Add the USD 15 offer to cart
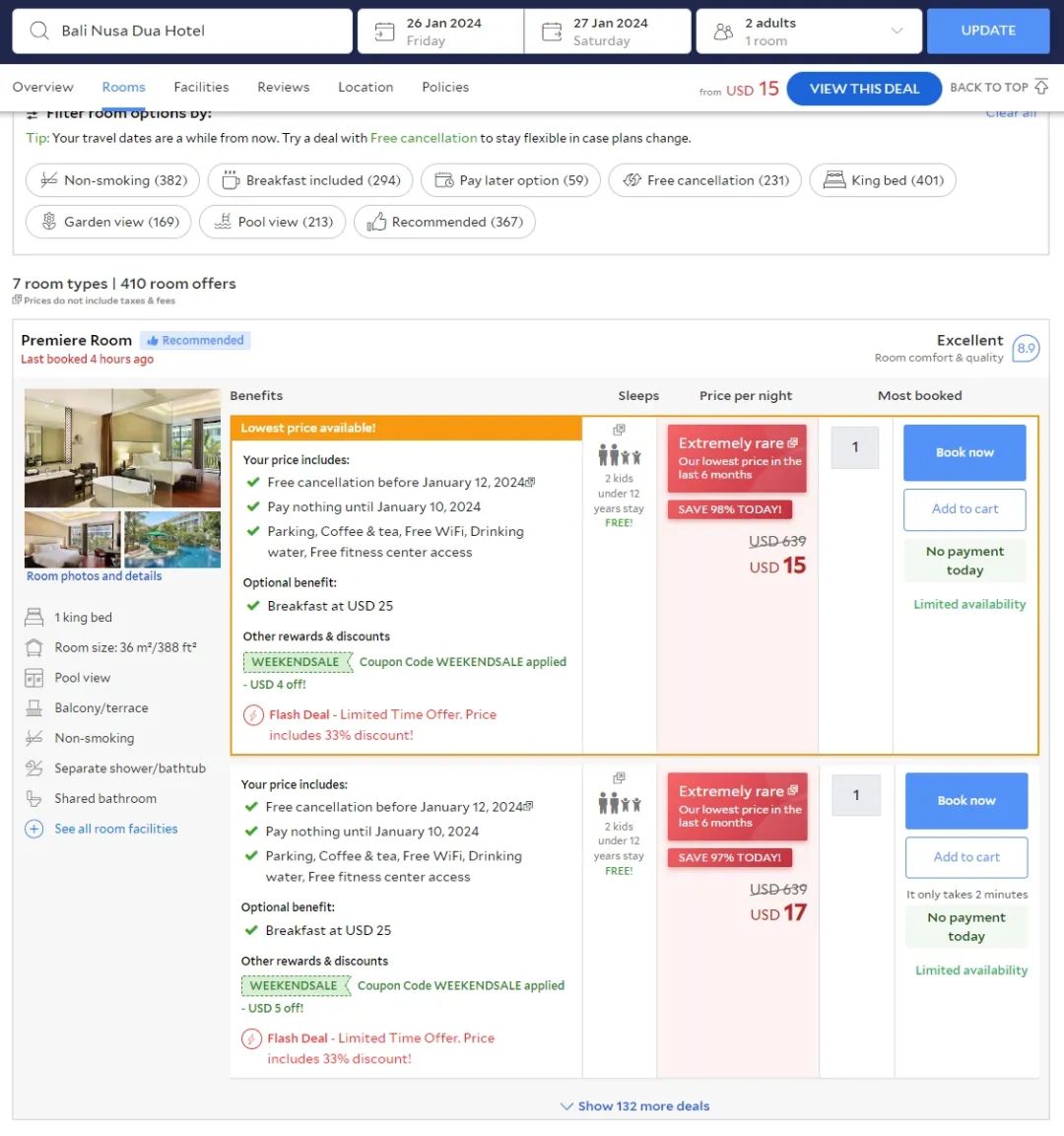1064x1136 pixels. pos(964,509)
